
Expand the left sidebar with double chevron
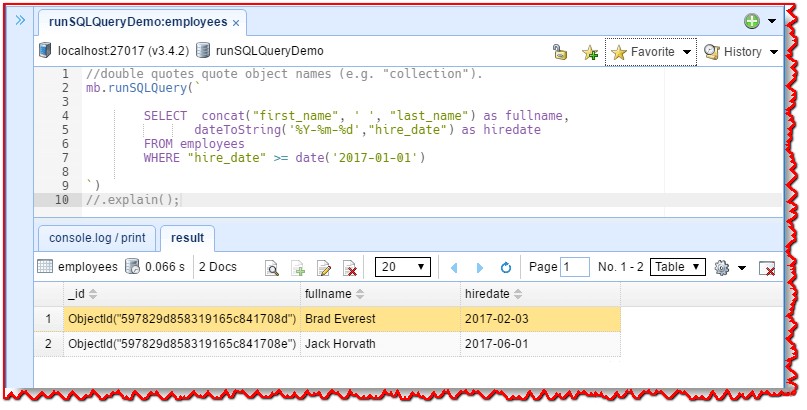20,20
